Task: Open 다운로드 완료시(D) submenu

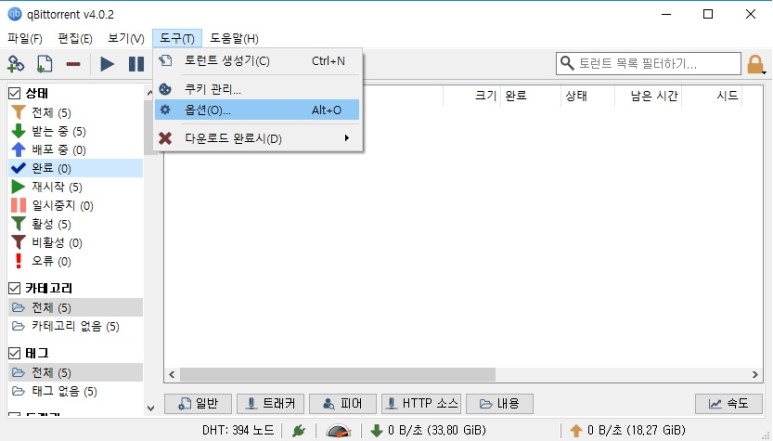Action: tap(257, 138)
